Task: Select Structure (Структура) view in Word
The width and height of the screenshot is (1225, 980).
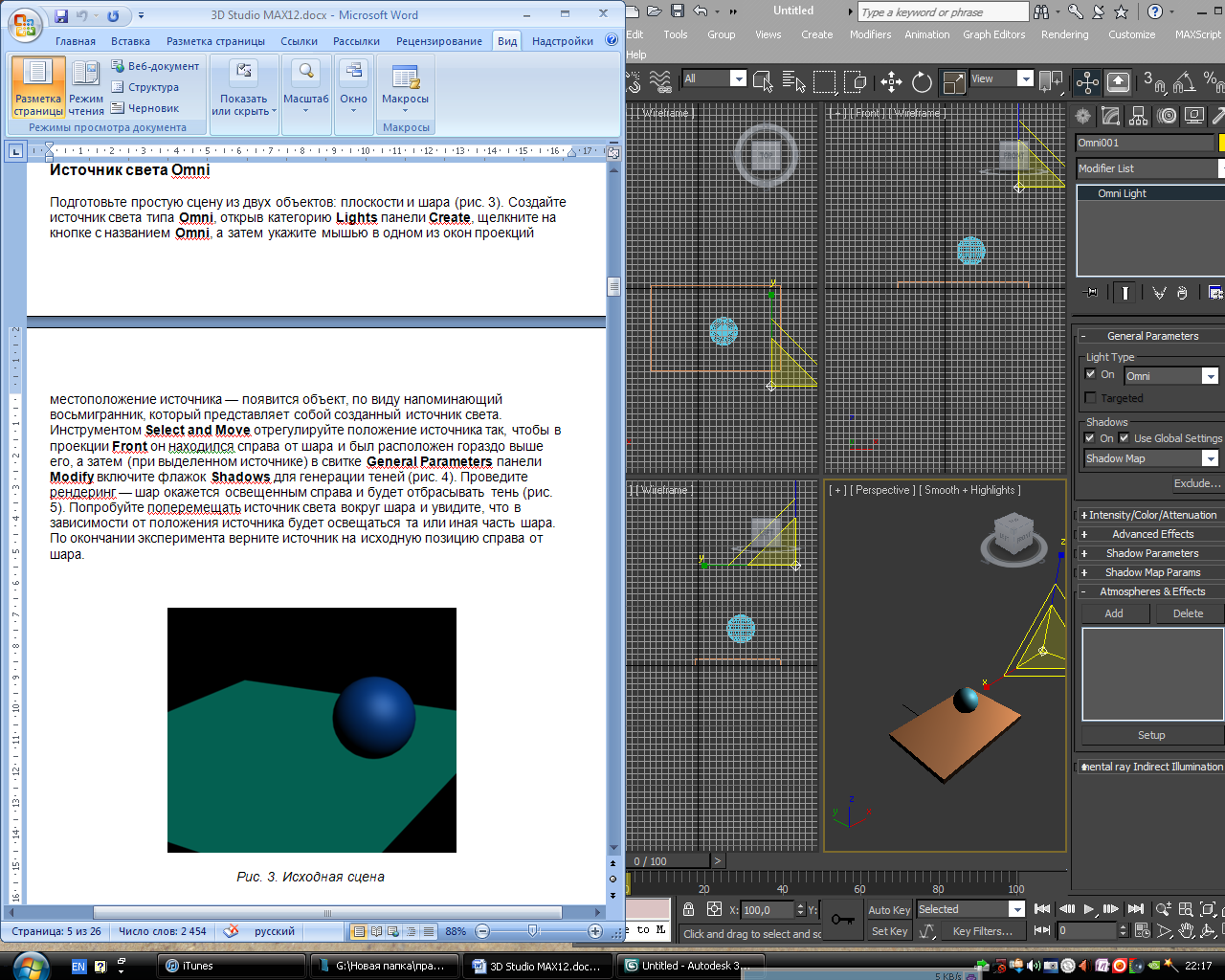Action: [145, 87]
